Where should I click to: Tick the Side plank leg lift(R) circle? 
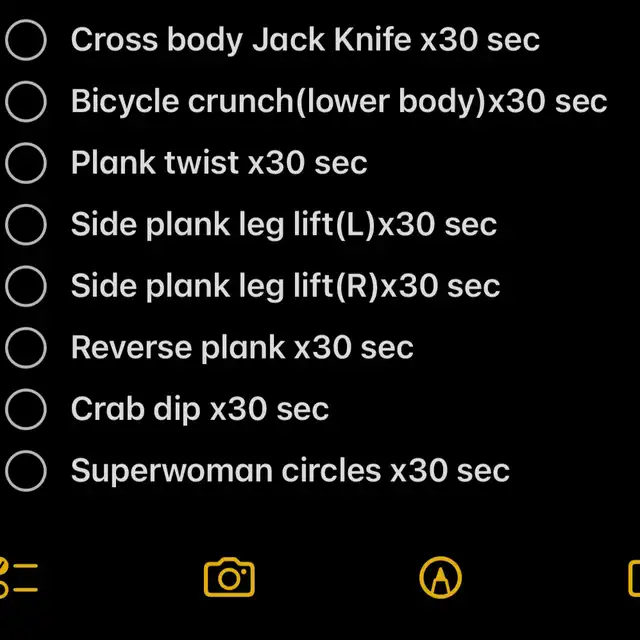pos(26,286)
